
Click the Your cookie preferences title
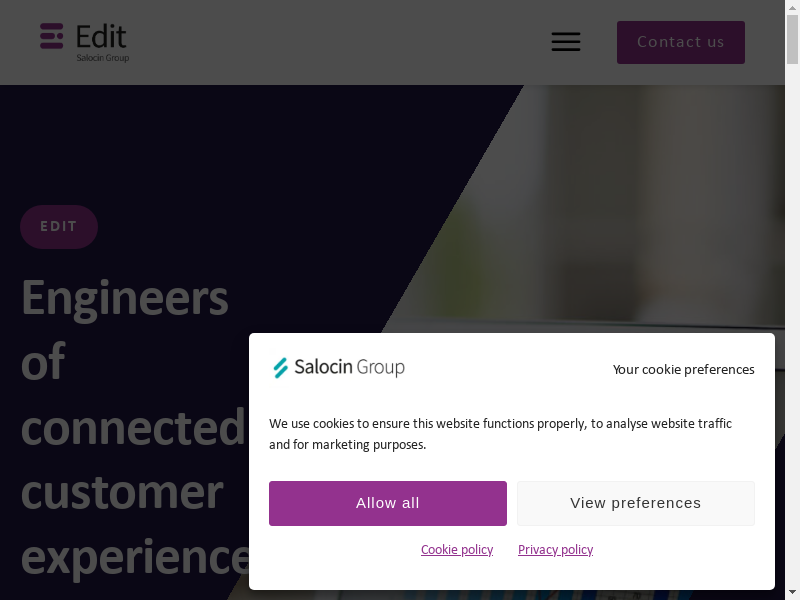(x=684, y=369)
